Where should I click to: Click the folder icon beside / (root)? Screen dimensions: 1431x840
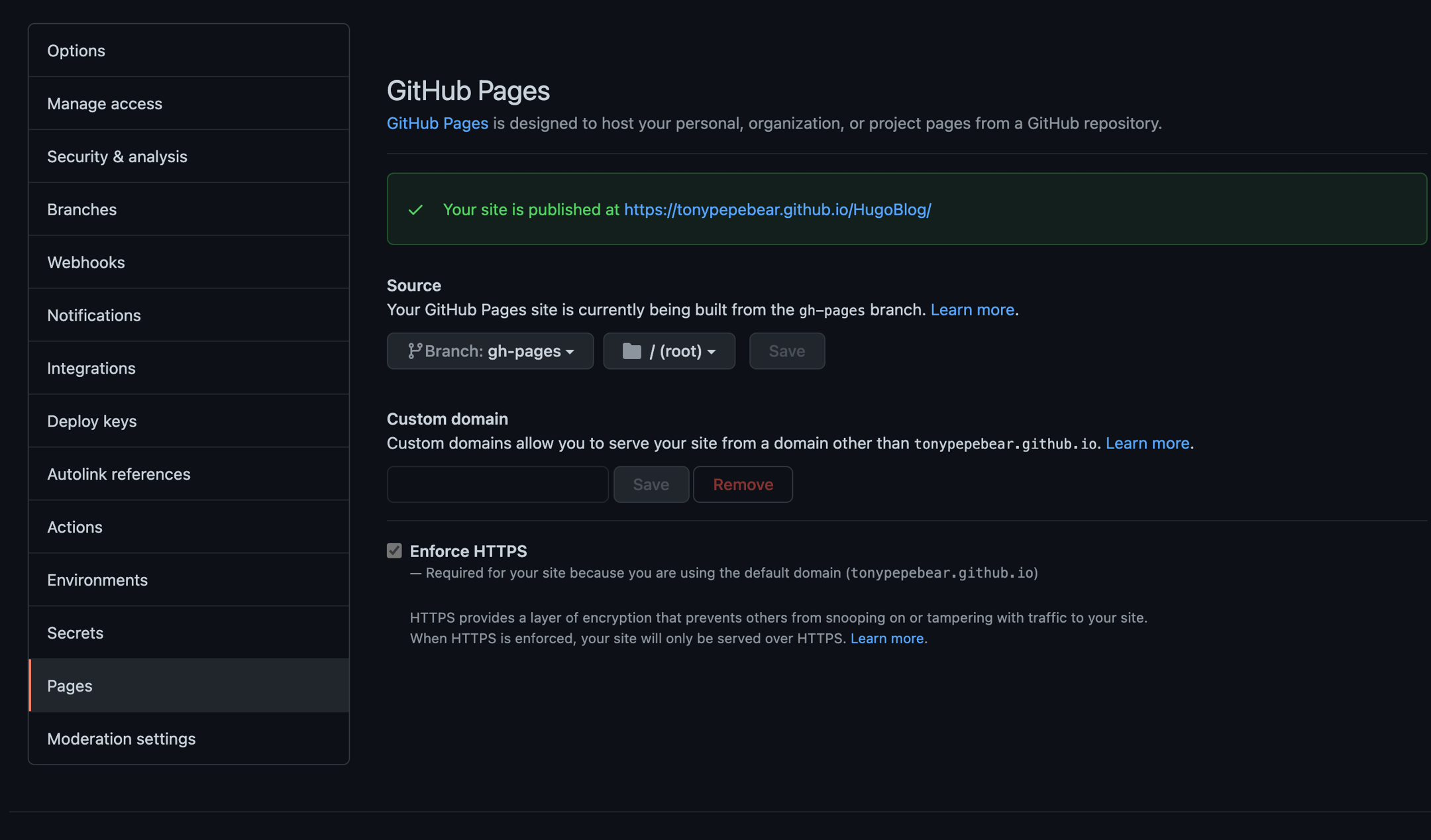click(632, 351)
